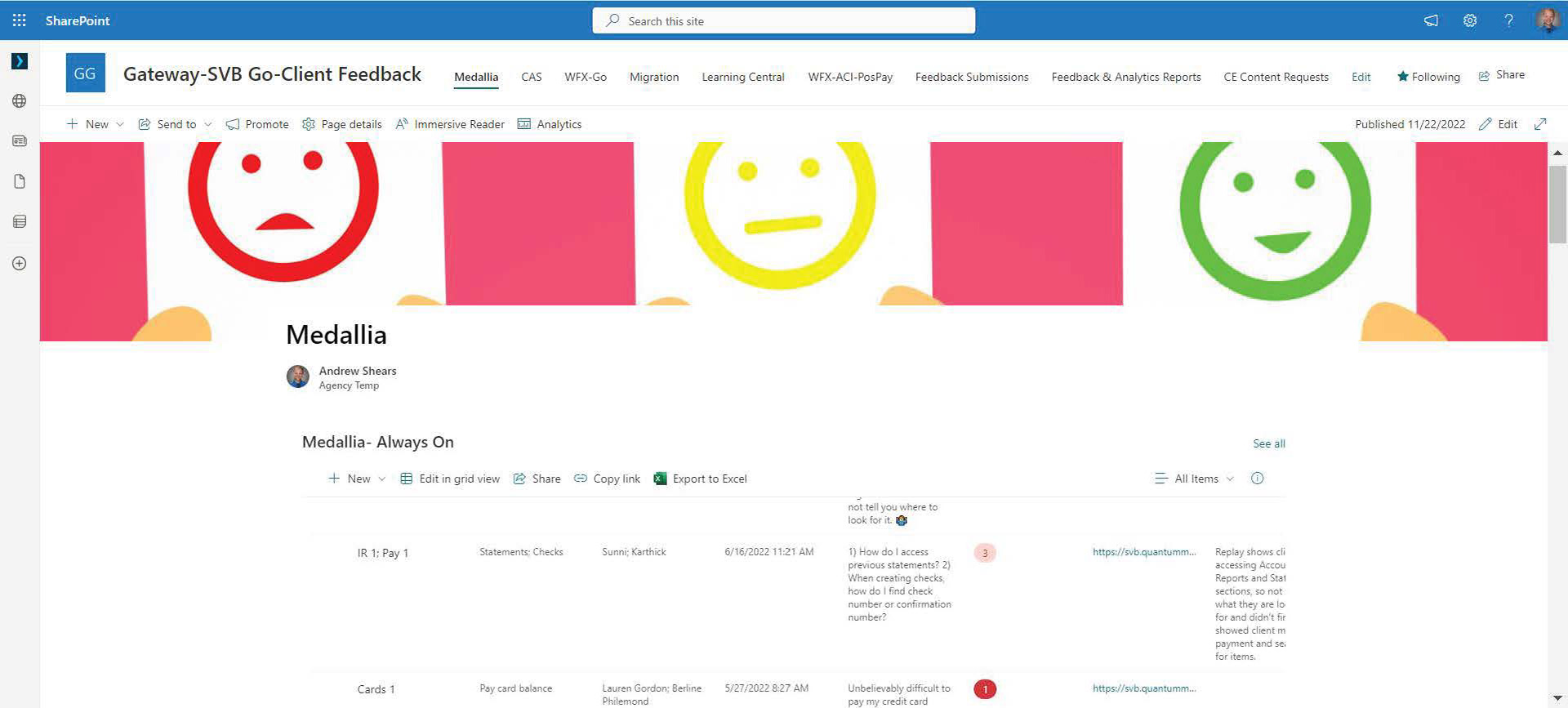Expand the Send to dropdown arrow
1568x708 pixels.
(207, 124)
